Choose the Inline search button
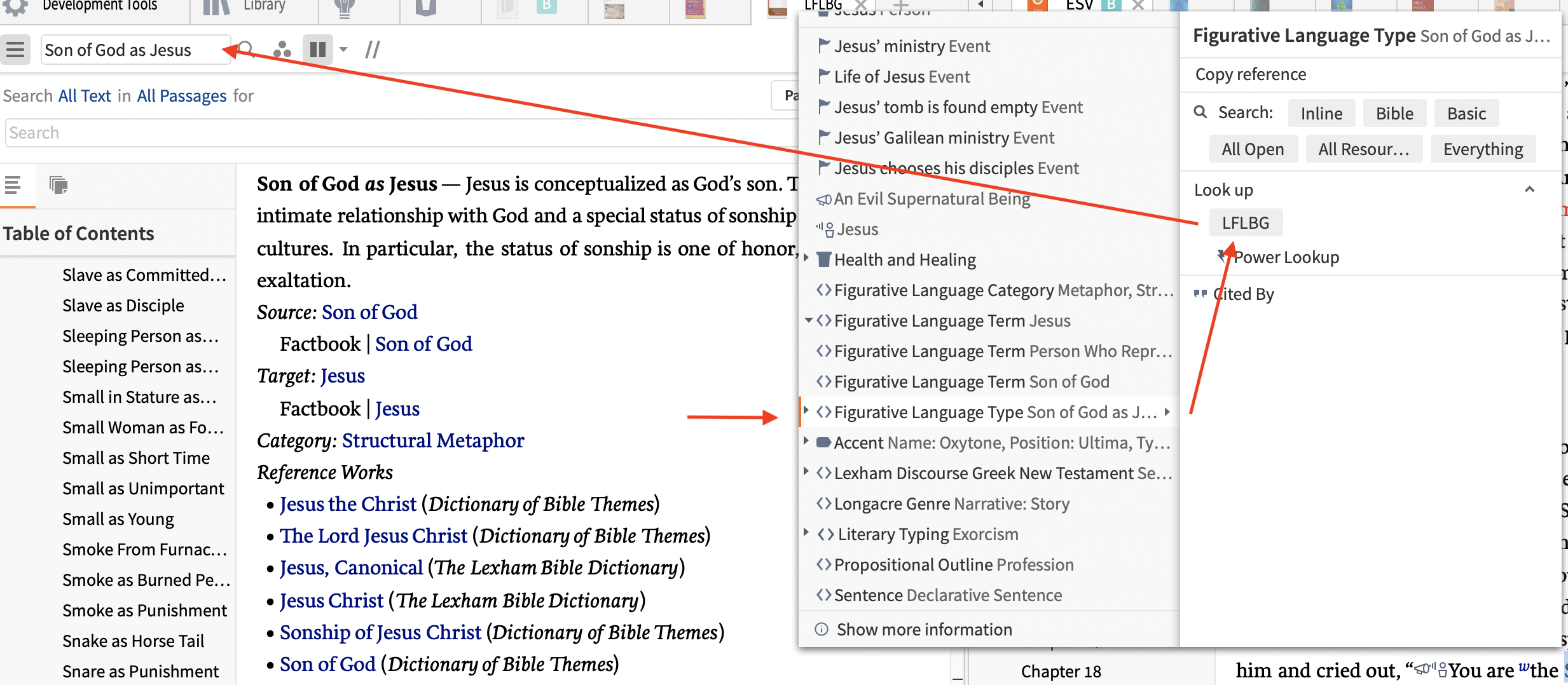Image resolution: width=1568 pixels, height=685 pixels. coord(1321,113)
